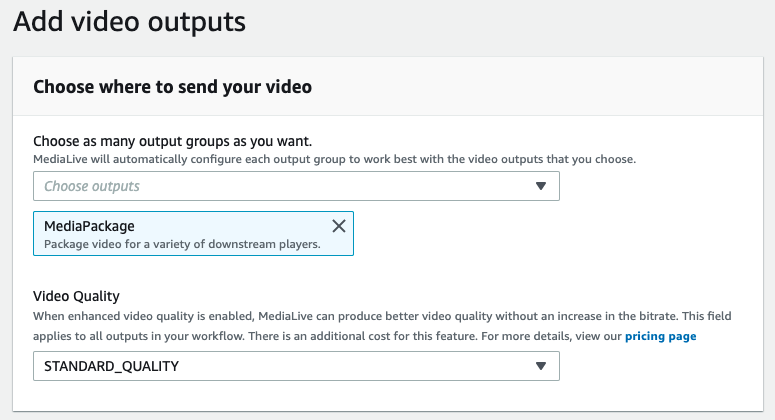Click the blank area of the panel header
Image resolution: width=775 pixels, height=420 pixels.
pyautogui.click(x=534, y=86)
